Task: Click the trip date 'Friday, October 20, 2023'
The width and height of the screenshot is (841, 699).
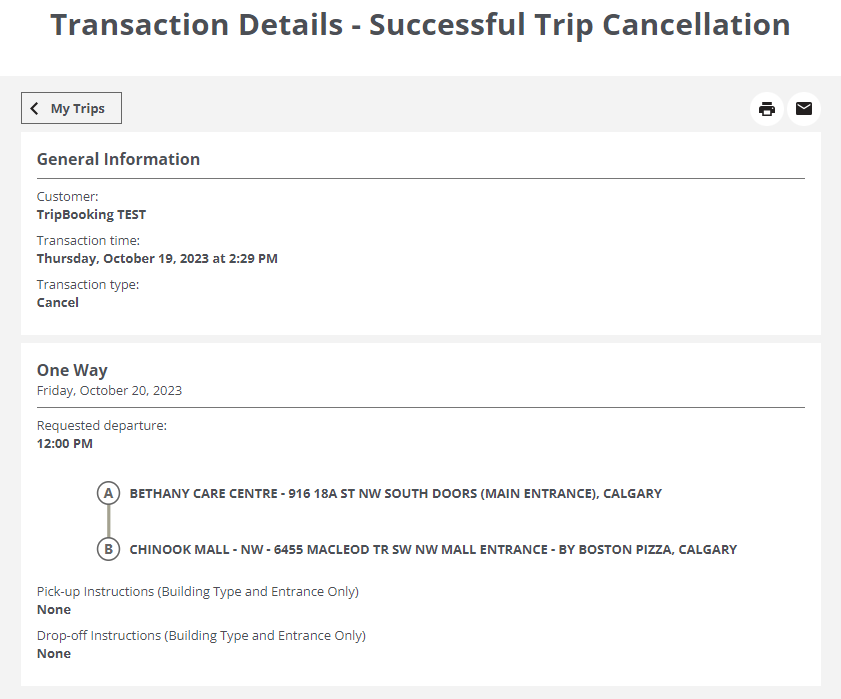Action: click(110, 390)
